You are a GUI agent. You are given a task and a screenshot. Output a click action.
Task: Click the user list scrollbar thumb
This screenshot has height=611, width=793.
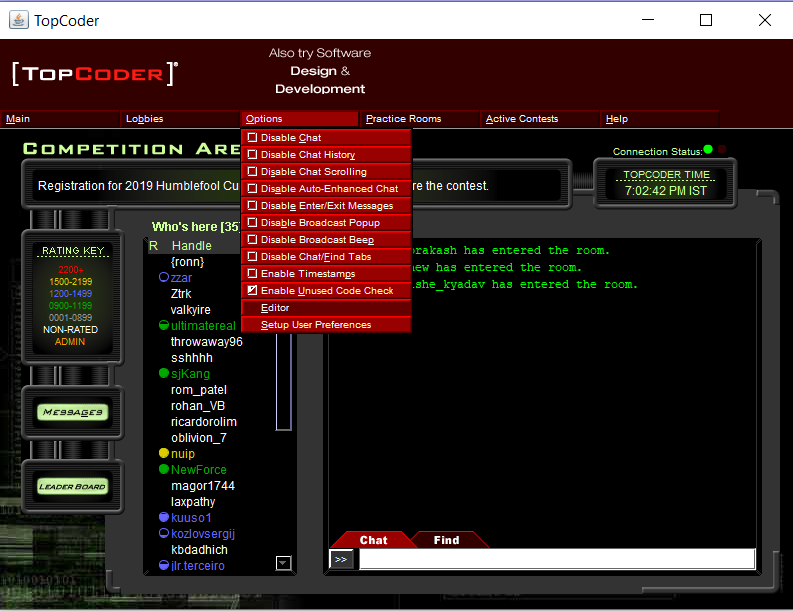coord(283,382)
